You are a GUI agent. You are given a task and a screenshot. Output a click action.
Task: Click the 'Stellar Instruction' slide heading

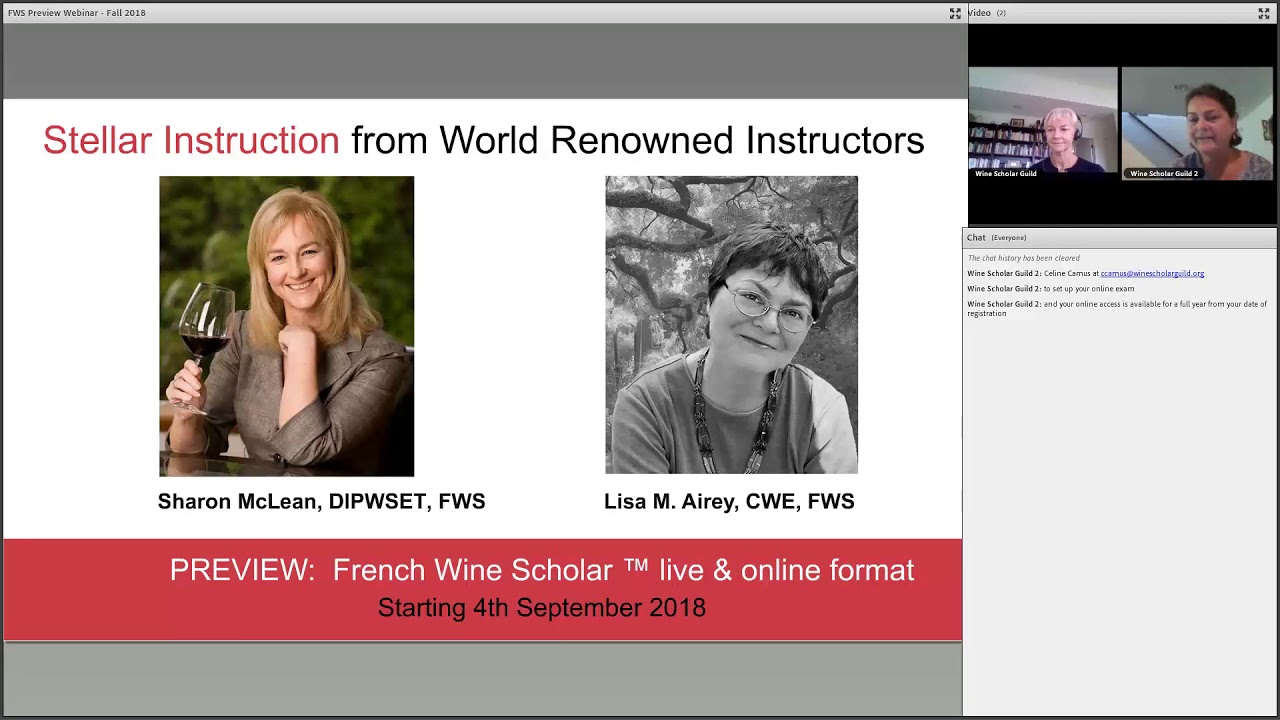(x=191, y=140)
